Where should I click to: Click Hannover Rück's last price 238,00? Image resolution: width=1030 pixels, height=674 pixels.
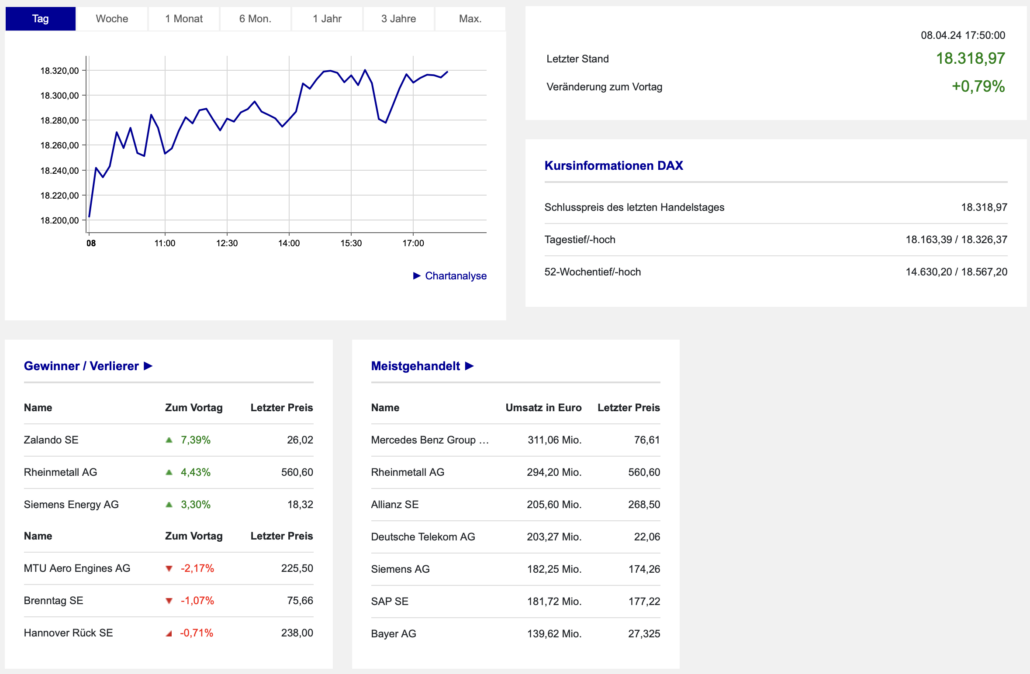[x=297, y=633]
